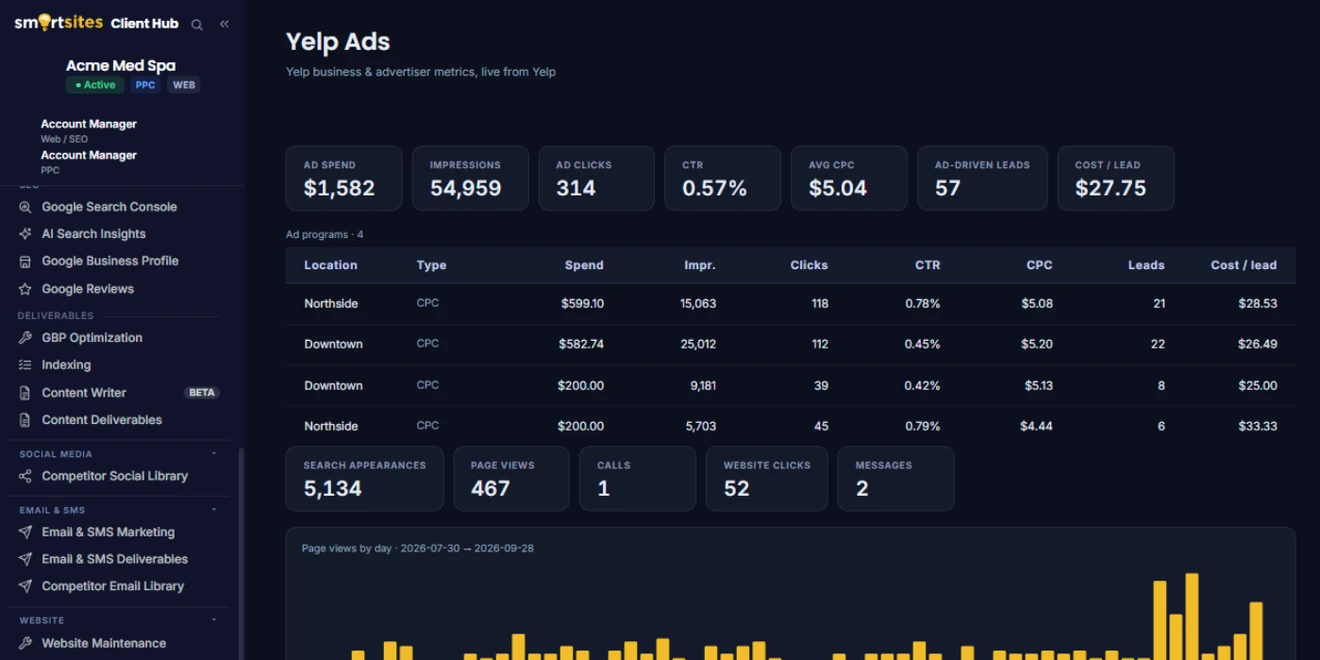Screen dimensions: 1320x660
Task: Click the search icon in Client Hub header
Action: coord(197,24)
